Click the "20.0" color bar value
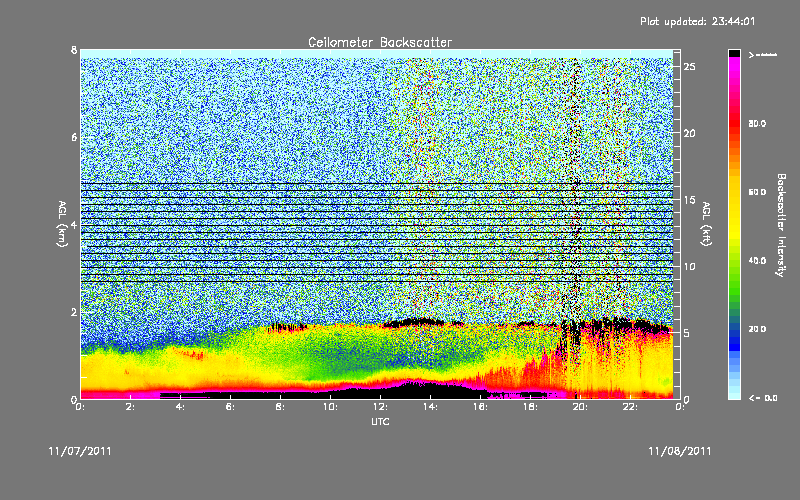This screenshot has width=800, height=500. 757,329
